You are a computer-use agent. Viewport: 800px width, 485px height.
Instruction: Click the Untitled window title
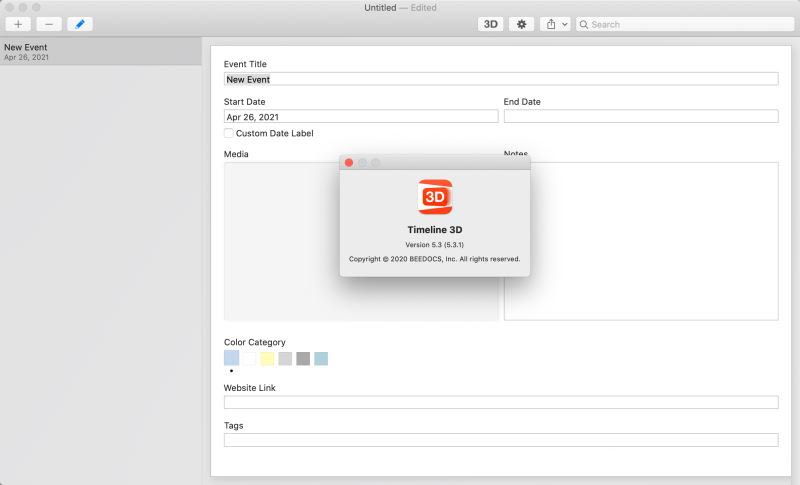tap(380, 8)
